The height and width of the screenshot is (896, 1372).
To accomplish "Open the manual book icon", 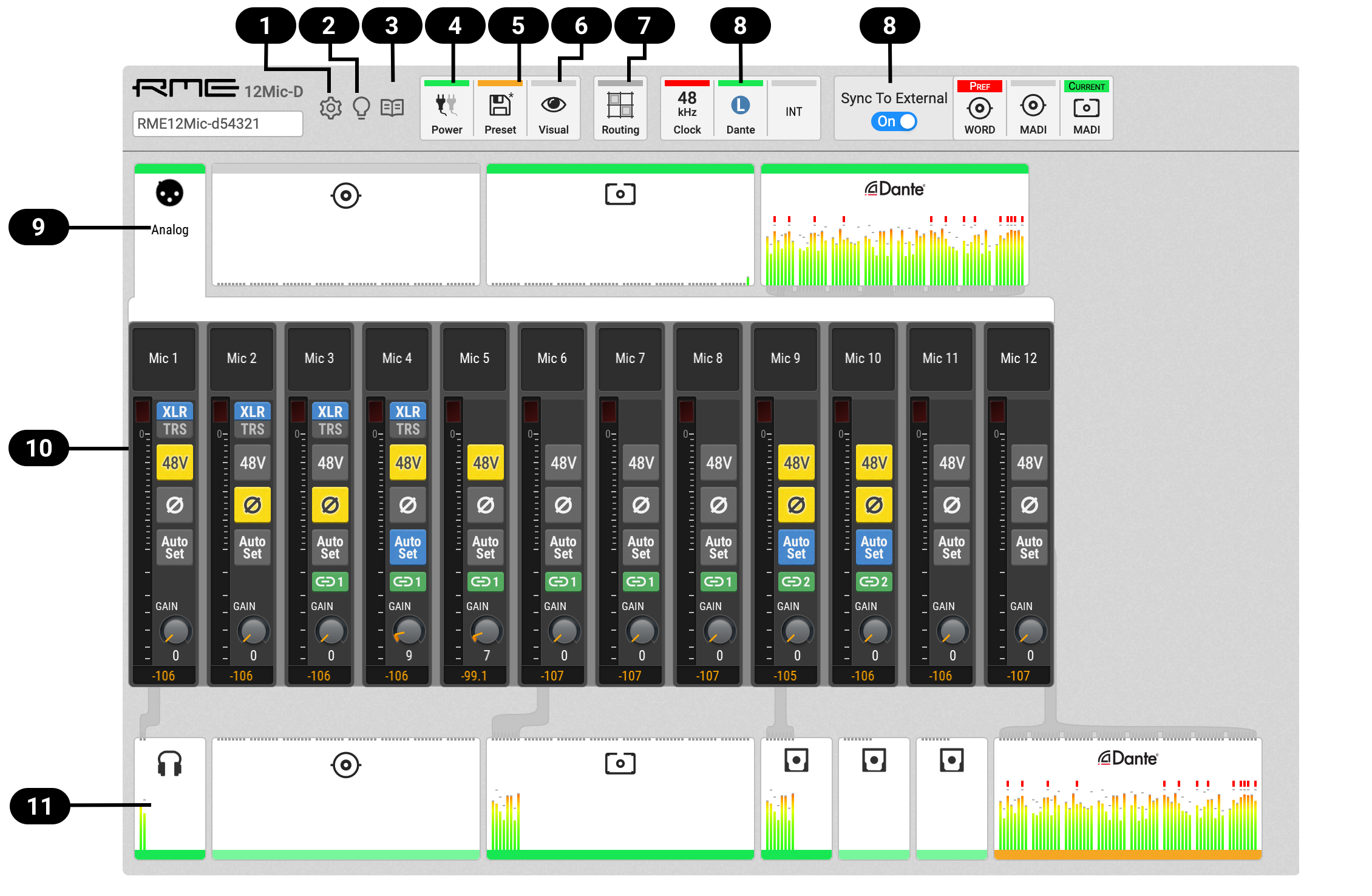I will tap(392, 108).
